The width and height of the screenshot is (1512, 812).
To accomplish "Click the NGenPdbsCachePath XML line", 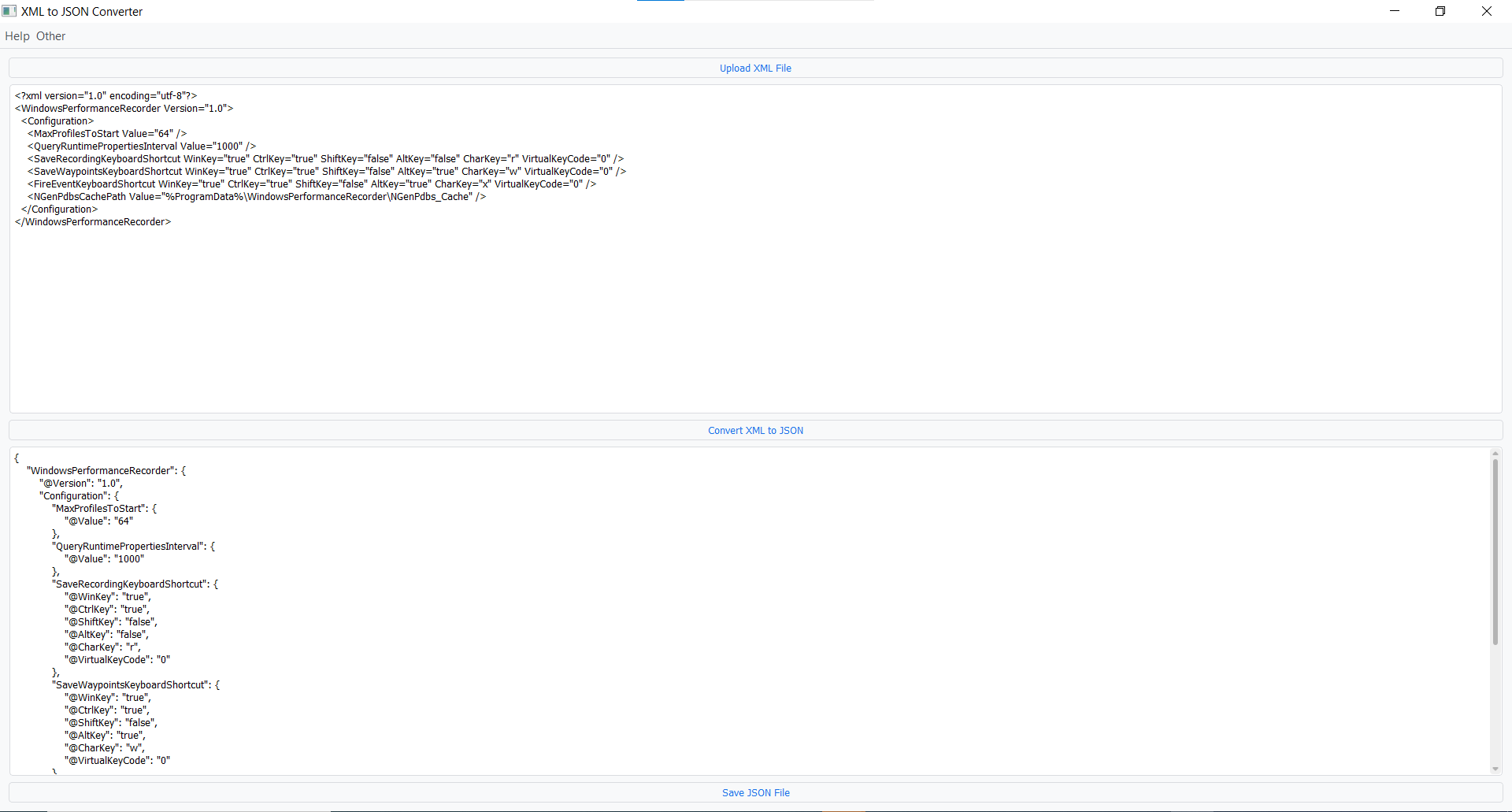I will pyautogui.click(x=257, y=197).
